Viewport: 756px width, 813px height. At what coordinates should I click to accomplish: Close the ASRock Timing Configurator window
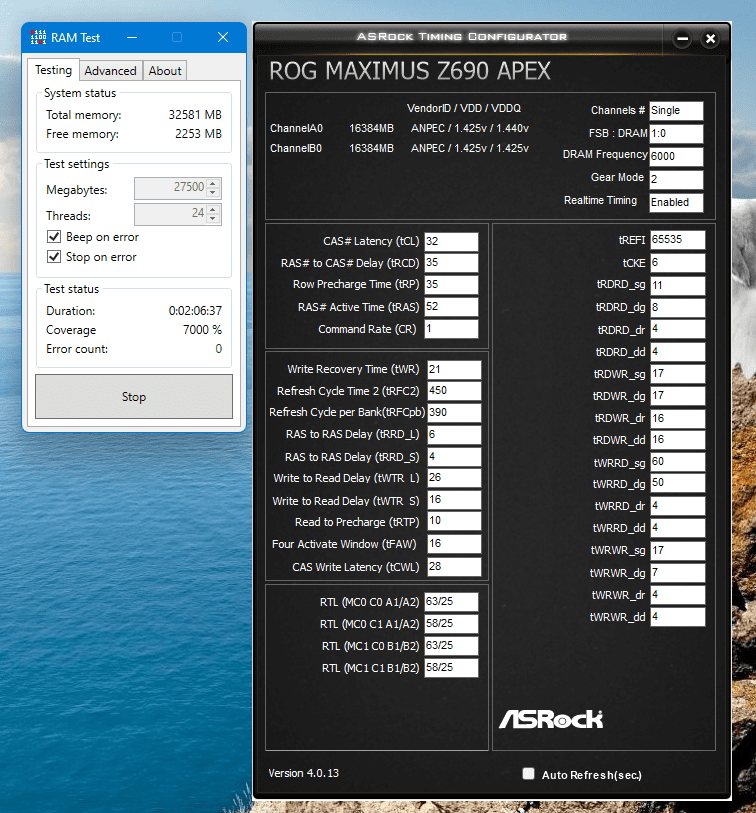point(710,38)
